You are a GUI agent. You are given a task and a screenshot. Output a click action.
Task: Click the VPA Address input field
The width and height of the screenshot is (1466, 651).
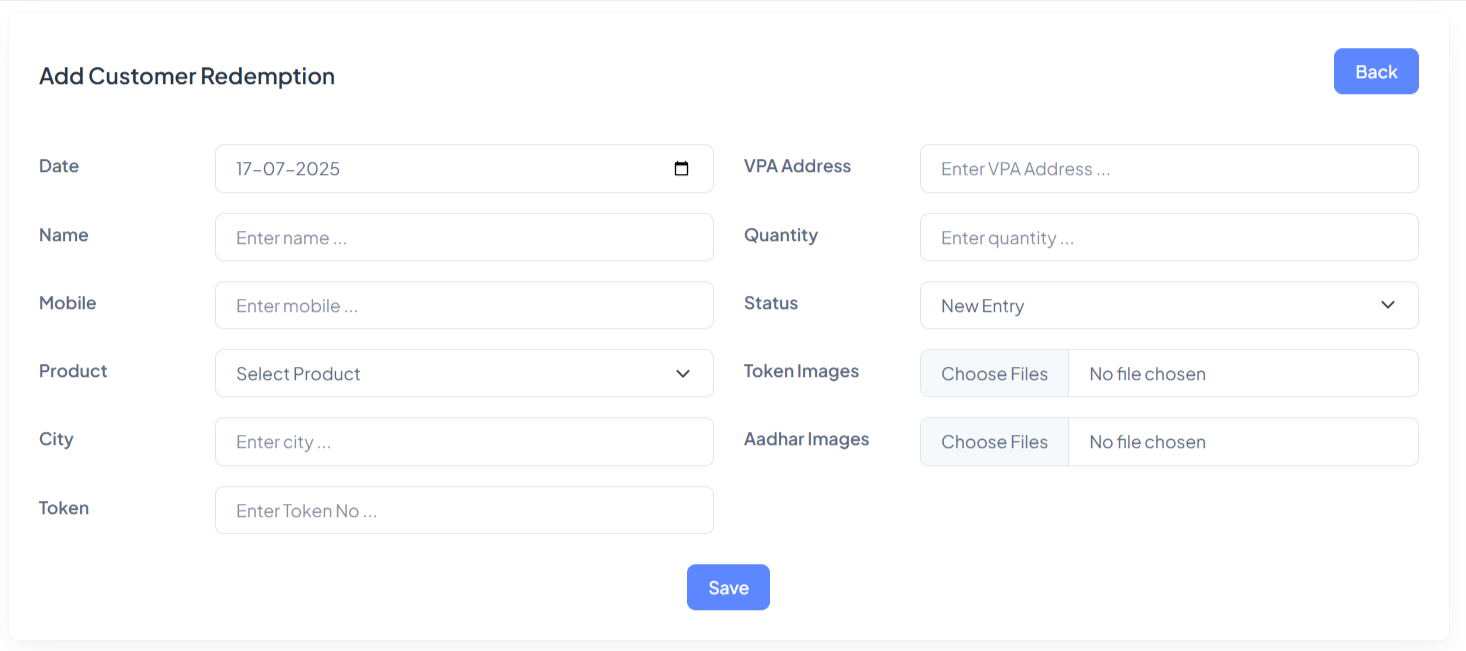point(1169,168)
